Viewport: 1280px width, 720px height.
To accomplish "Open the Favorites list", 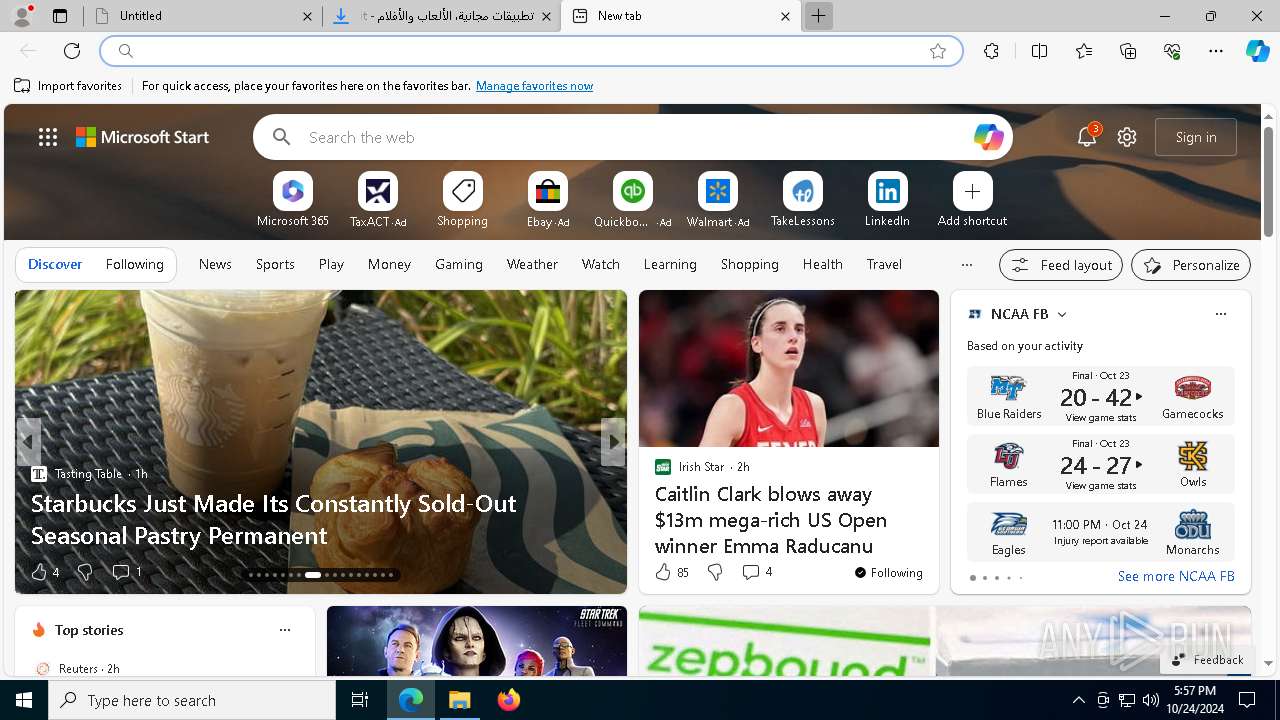I will [1084, 51].
